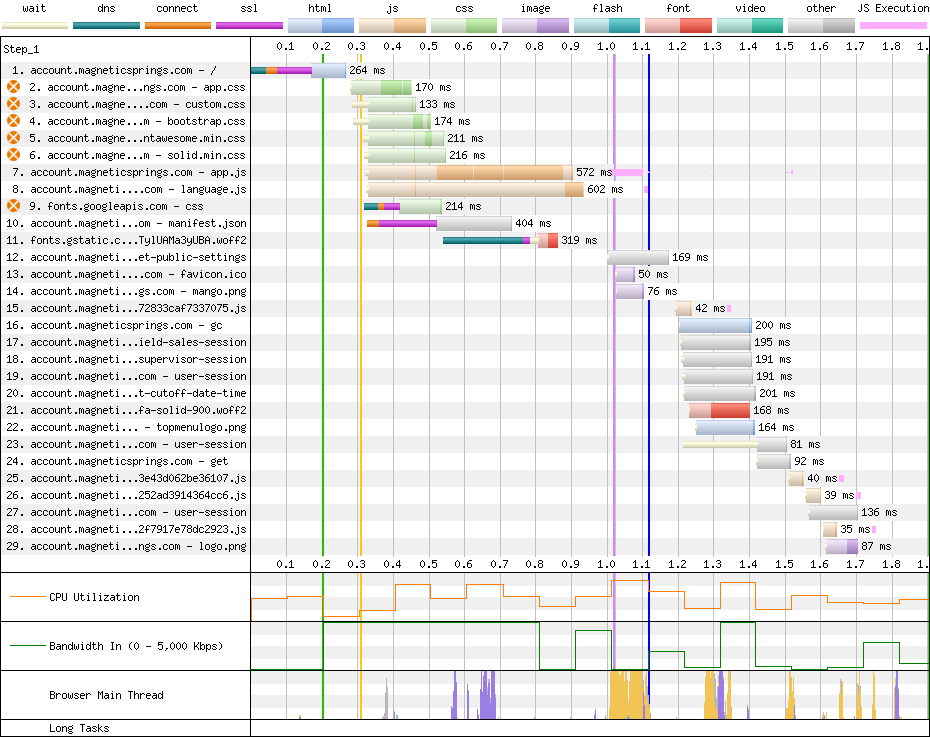Click the '404 ms' timing value
The image size is (930, 737).
[533, 224]
